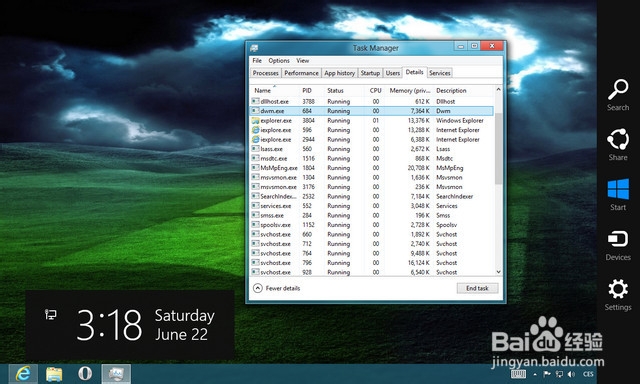Image resolution: width=640 pixels, height=384 pixels.
Task: Select svchost.exe with PID 660
Action: point(372,234)
